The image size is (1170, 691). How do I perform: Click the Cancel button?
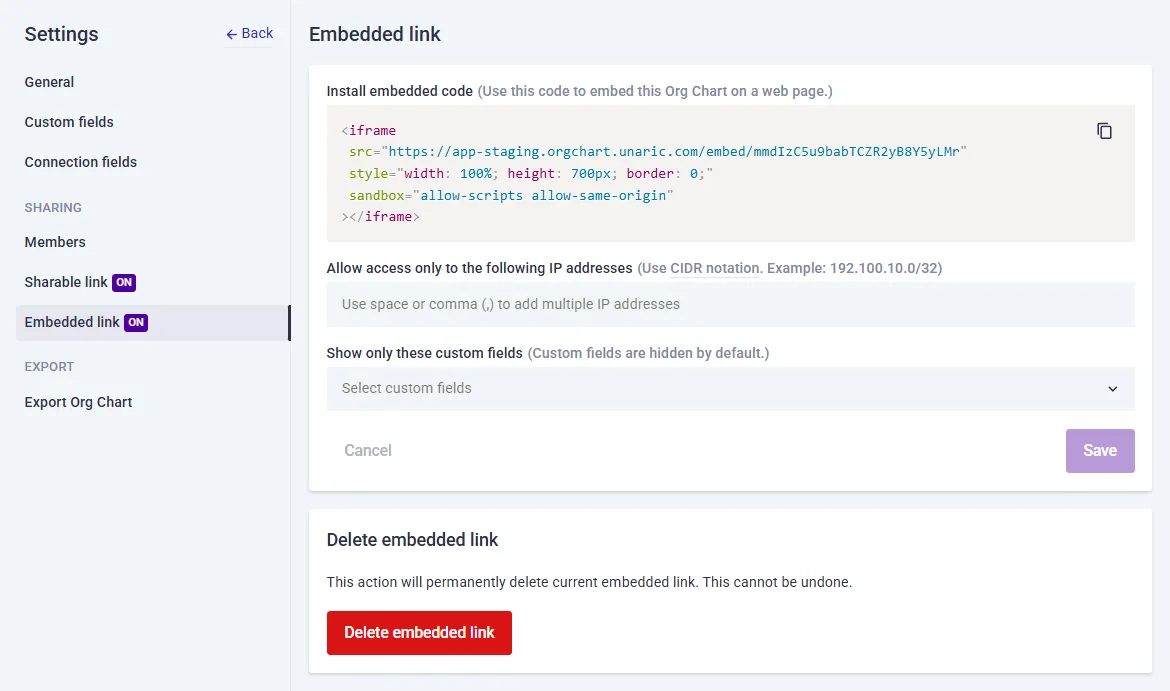368,451
